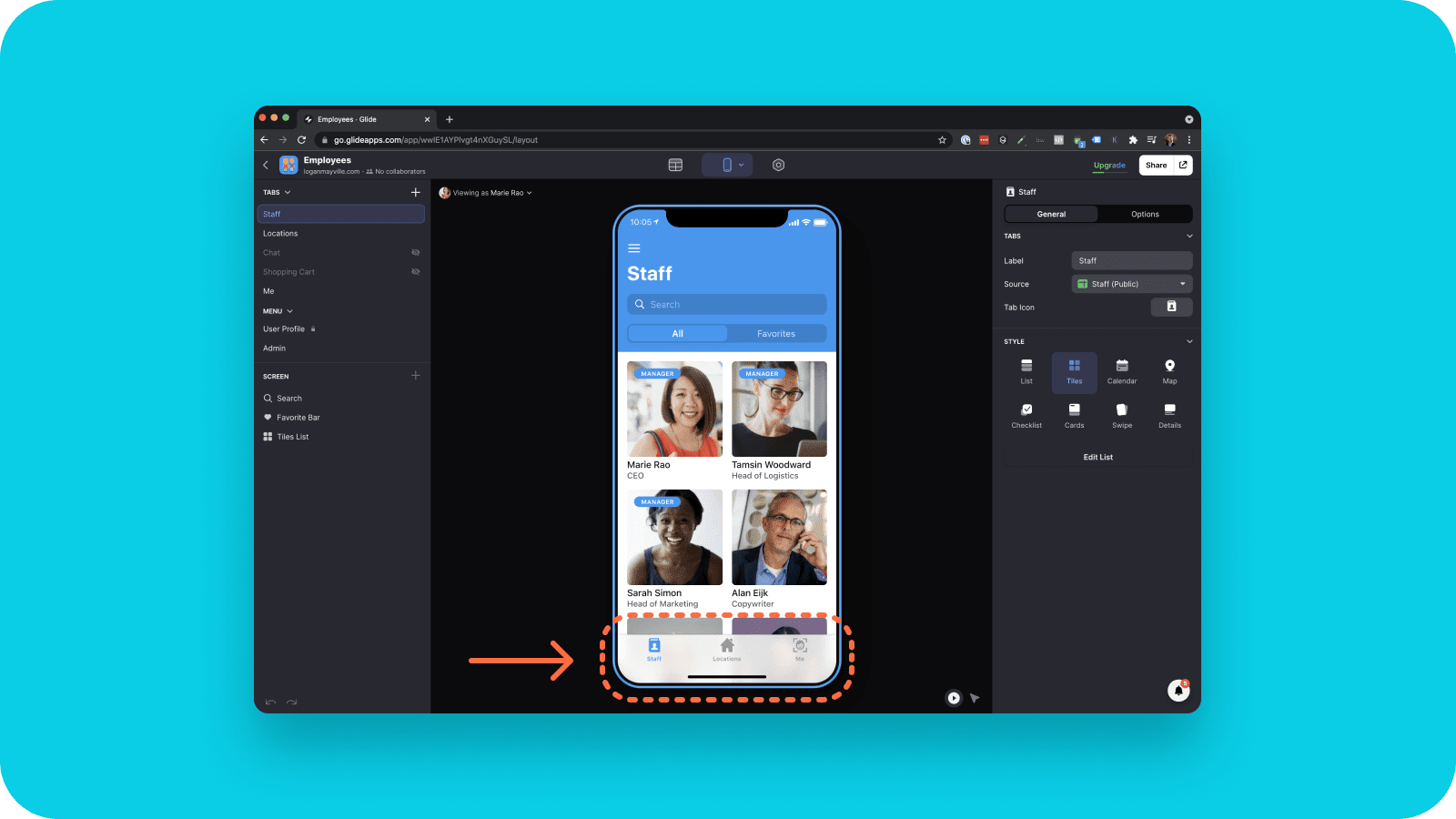Open the Source Staff (Public) dropdown
The width and height of the screenshot is (1456, 819).
coord(1131,284)
